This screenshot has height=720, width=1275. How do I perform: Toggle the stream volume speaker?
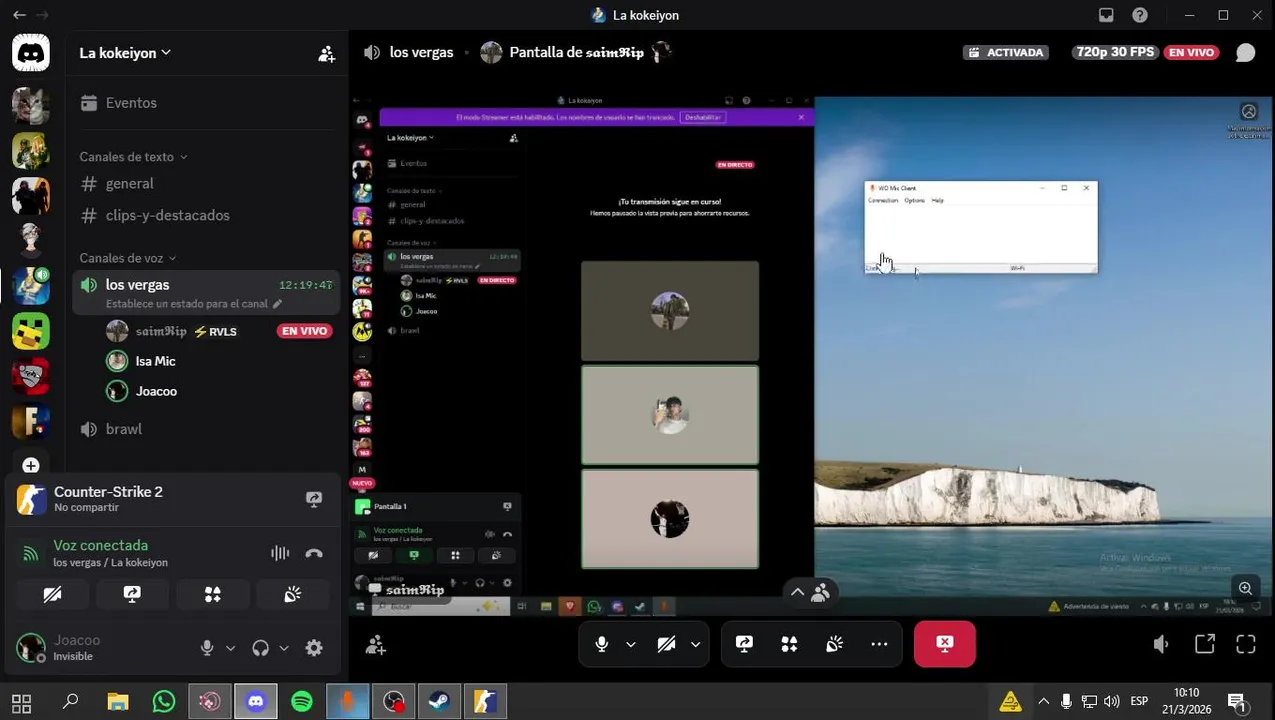click(x=1161, y=645)
